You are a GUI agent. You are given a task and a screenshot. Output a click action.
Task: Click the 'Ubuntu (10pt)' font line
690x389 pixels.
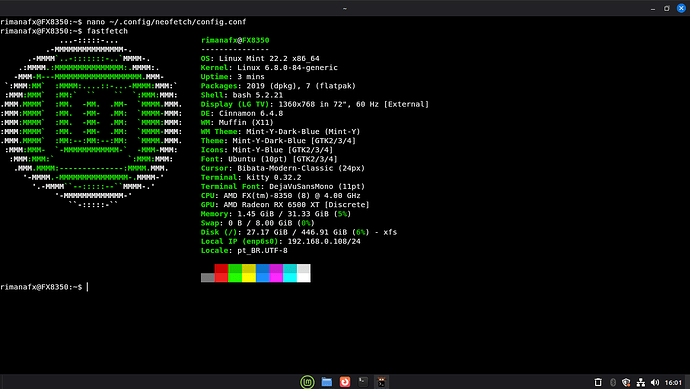click(x=269, y=159)
